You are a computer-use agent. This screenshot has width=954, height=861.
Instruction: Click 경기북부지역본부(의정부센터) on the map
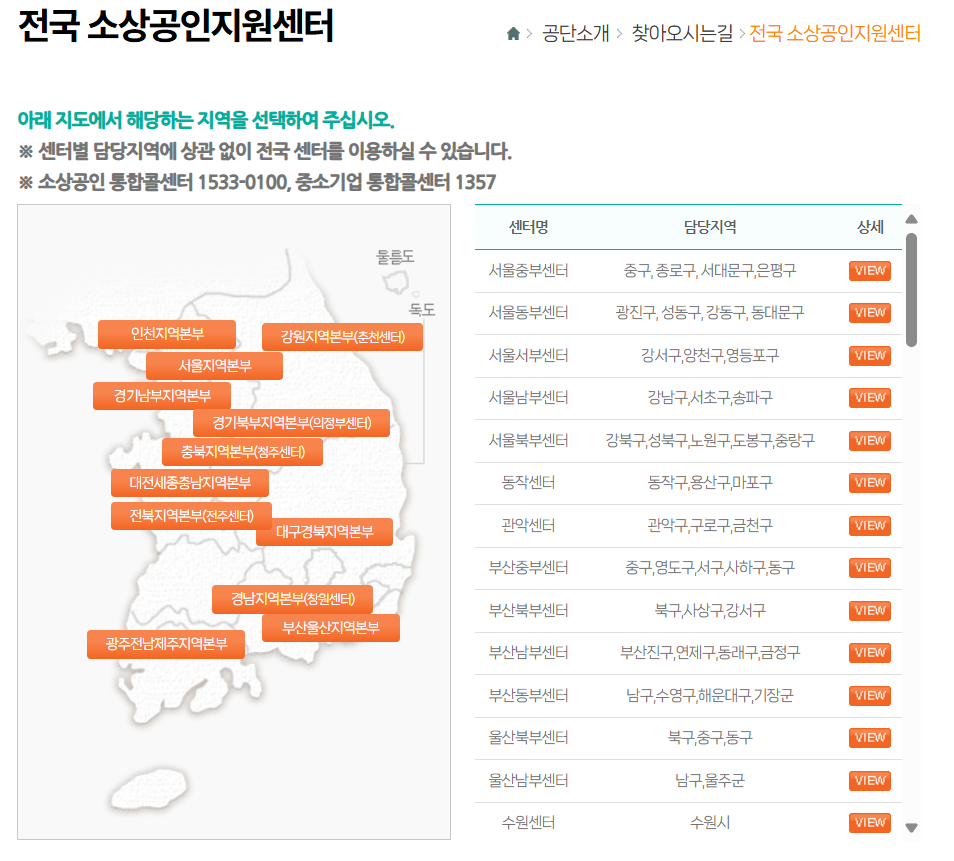coord(293,422)
